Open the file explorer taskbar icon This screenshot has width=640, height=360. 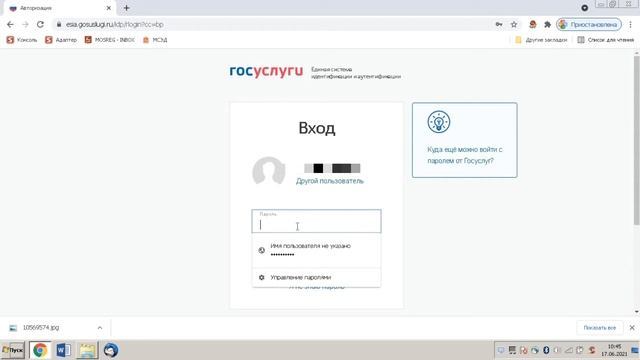click(87, 350)
